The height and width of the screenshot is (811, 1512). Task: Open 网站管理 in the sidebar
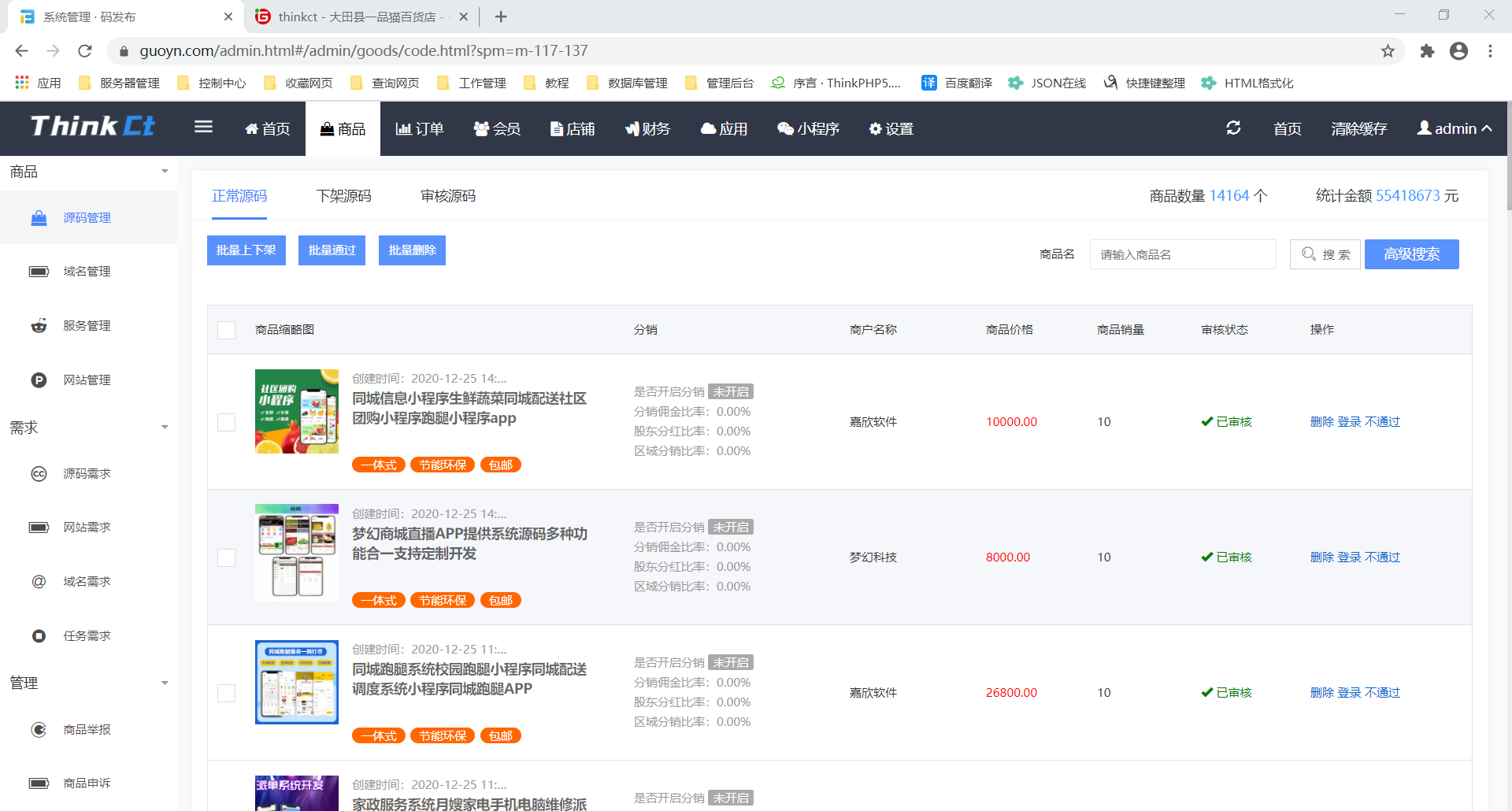(87, 380)
